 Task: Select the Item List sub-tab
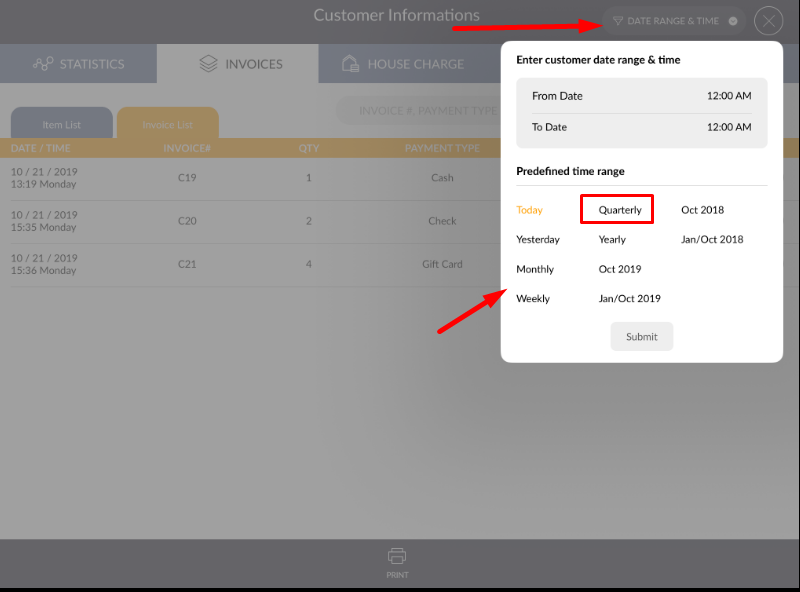tap(62, 125)
